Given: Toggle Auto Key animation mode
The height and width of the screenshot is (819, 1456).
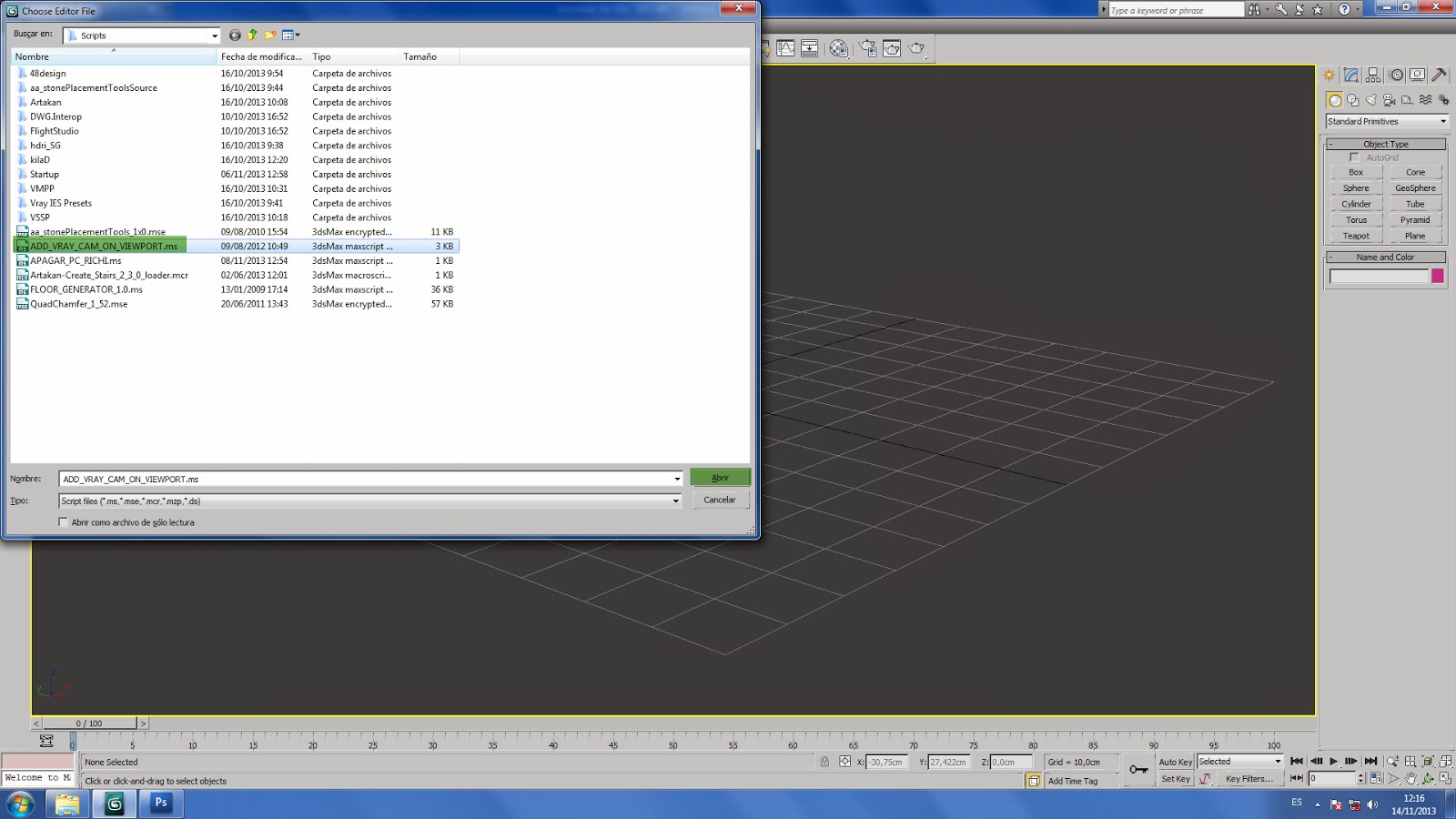Looking at the screenshot, I should [1175, 762].
